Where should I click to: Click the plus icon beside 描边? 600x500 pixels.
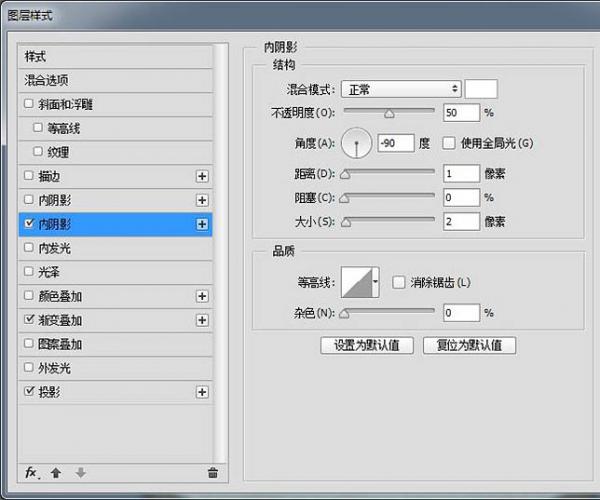202,176
